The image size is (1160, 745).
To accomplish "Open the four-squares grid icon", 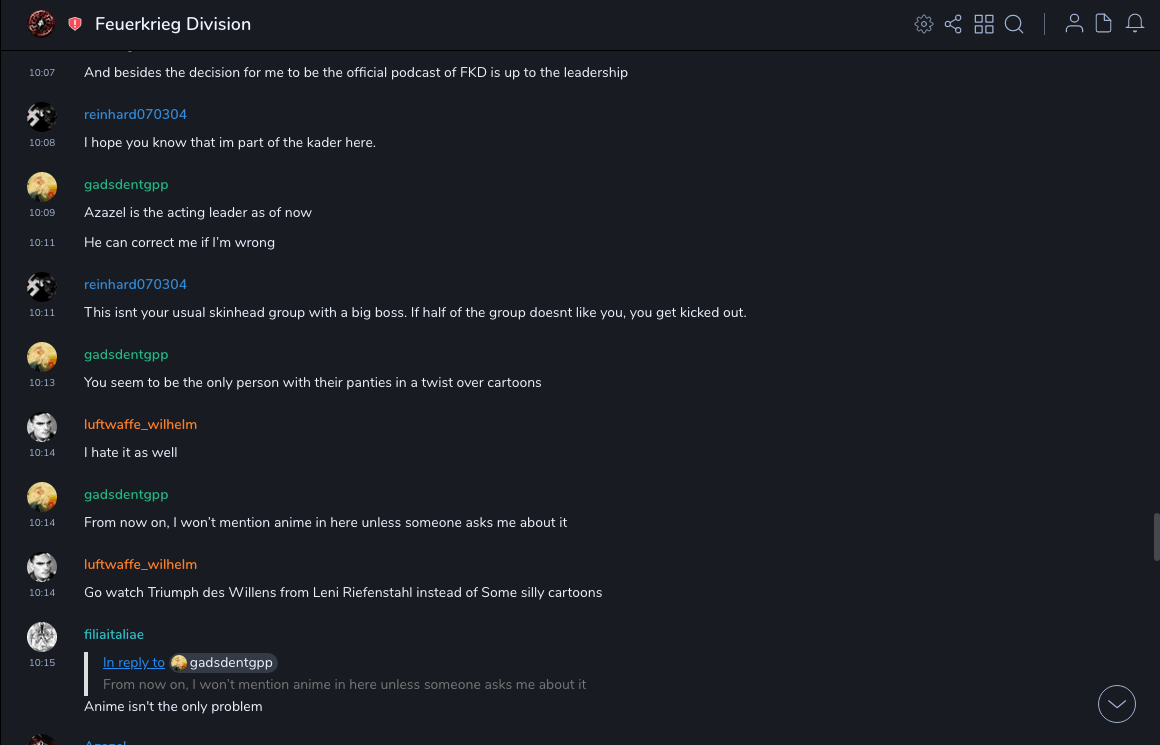I will tap(984, 24).
